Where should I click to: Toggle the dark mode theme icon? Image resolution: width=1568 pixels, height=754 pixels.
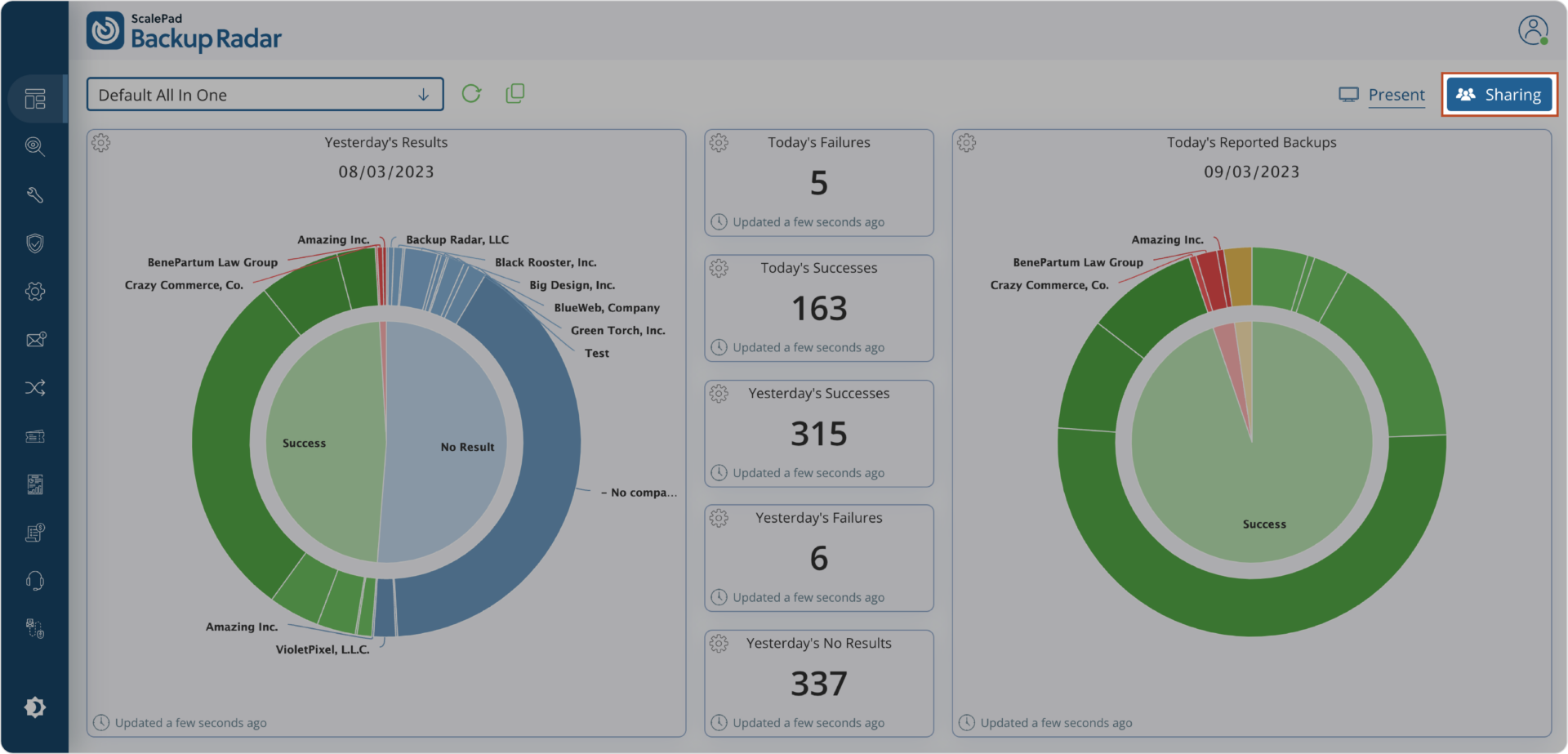(x=35, y=707)
